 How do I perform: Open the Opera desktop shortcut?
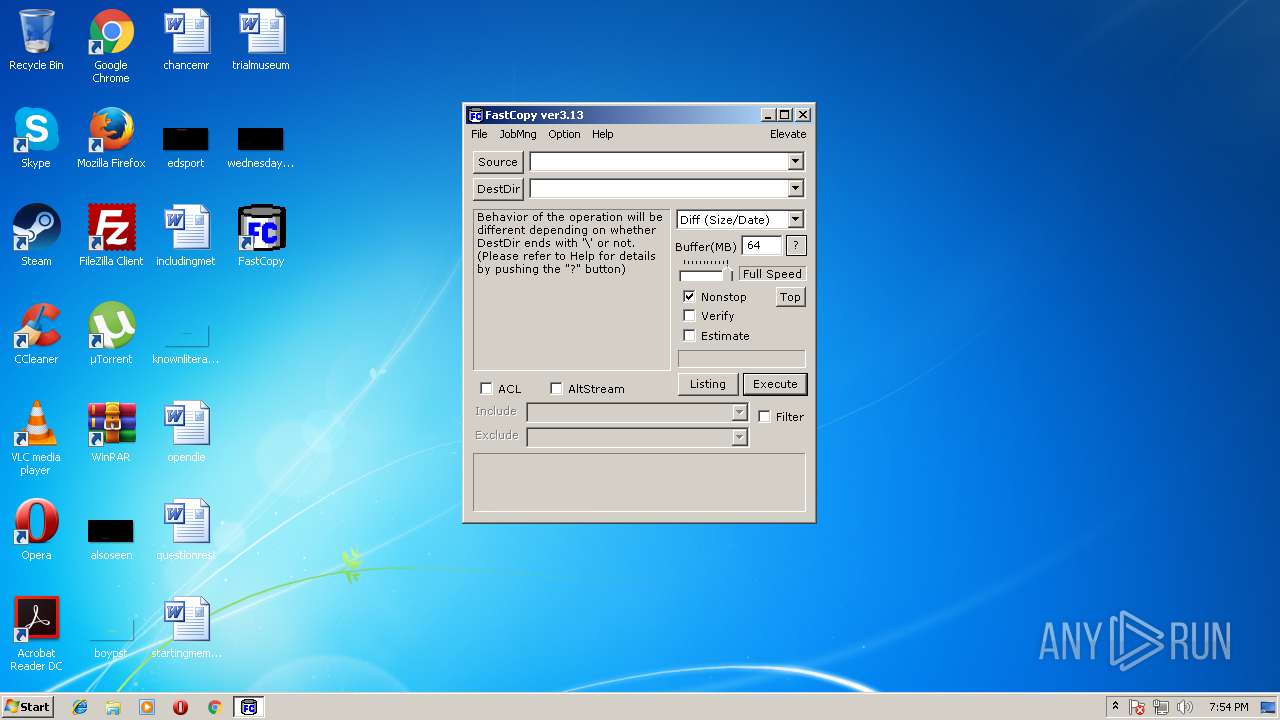point(36,530)
